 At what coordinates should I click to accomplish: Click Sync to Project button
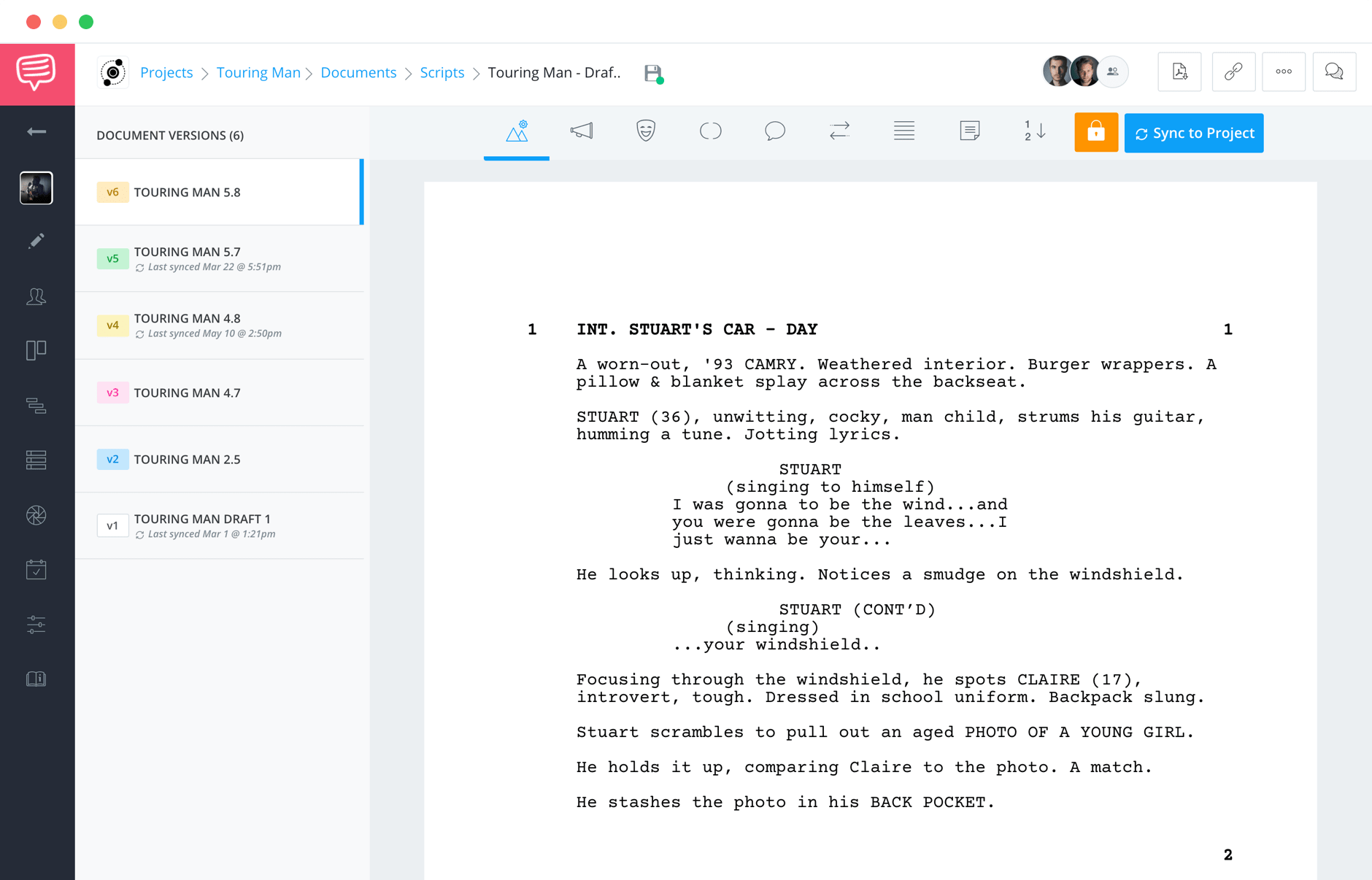coord(1194,133)
